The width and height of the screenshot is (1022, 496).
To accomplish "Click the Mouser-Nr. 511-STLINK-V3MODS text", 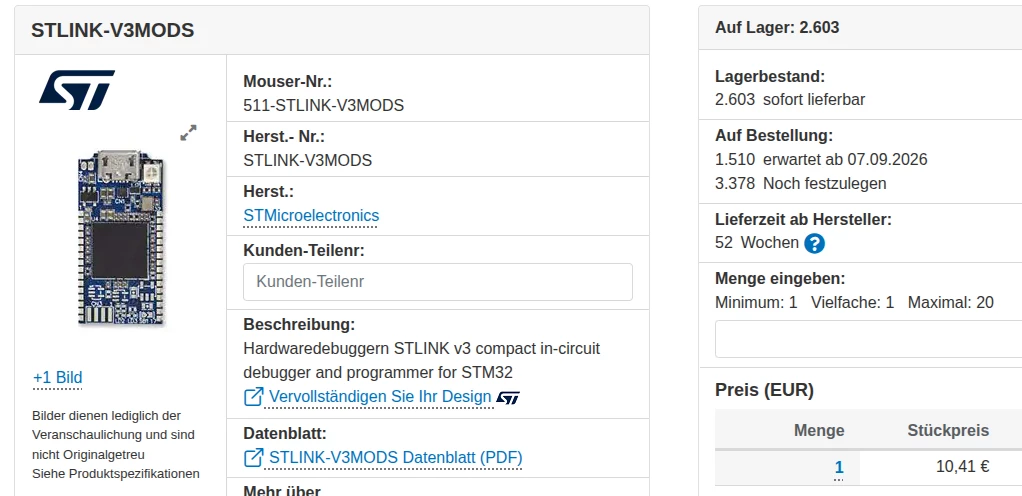I will [323, 105].
